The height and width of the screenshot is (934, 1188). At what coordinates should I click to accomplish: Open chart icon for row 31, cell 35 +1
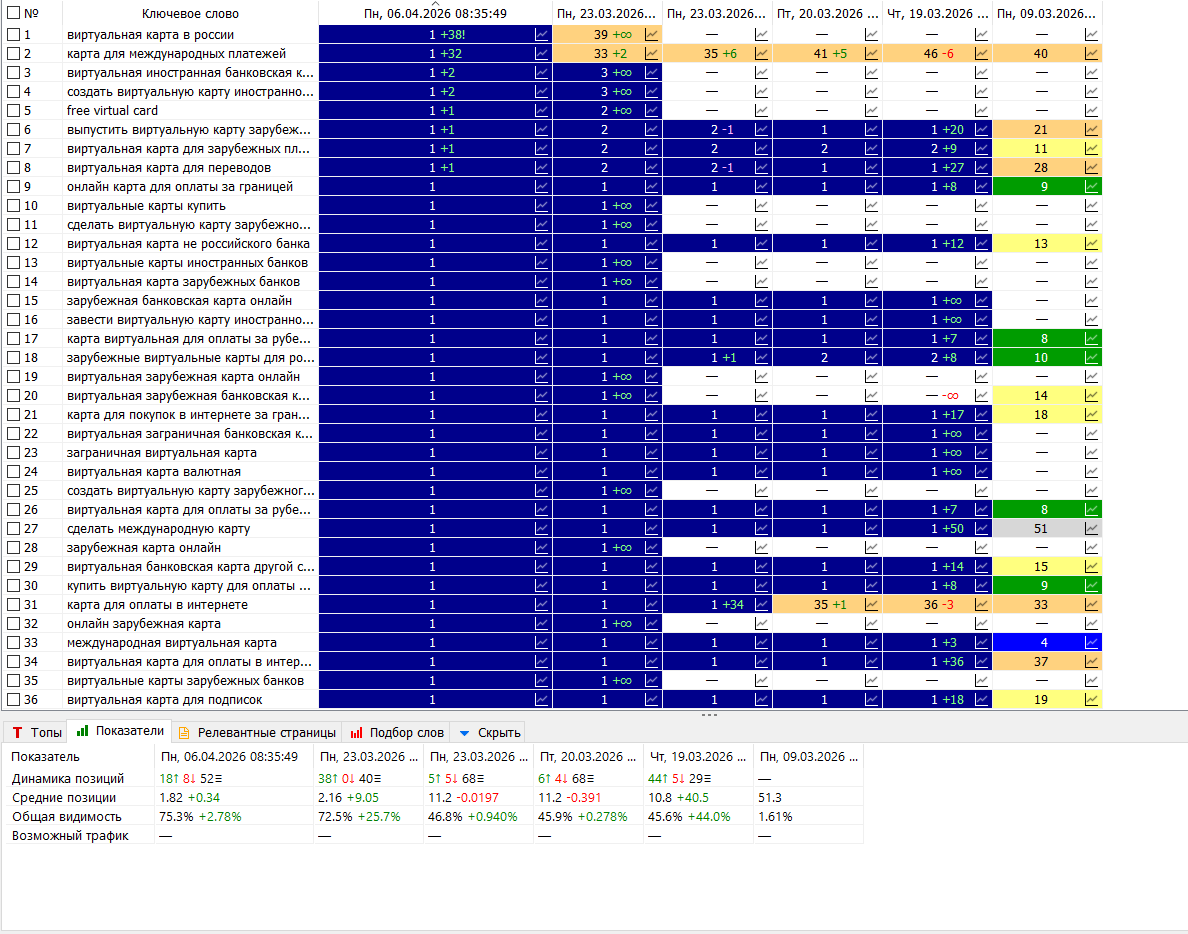tap(871, 604)
